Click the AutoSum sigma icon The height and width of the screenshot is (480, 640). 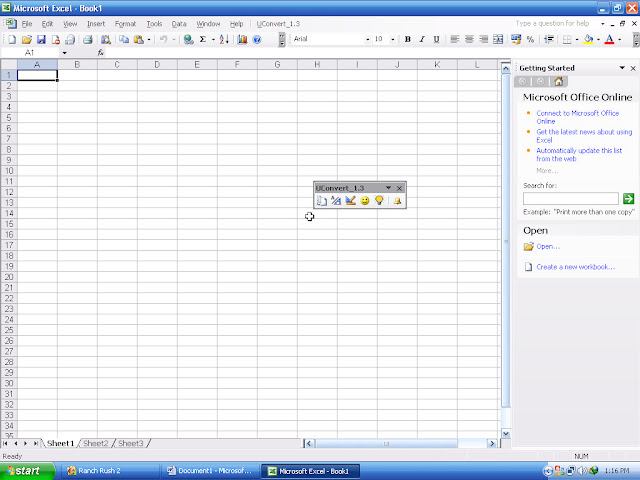[x=203, y=40]
